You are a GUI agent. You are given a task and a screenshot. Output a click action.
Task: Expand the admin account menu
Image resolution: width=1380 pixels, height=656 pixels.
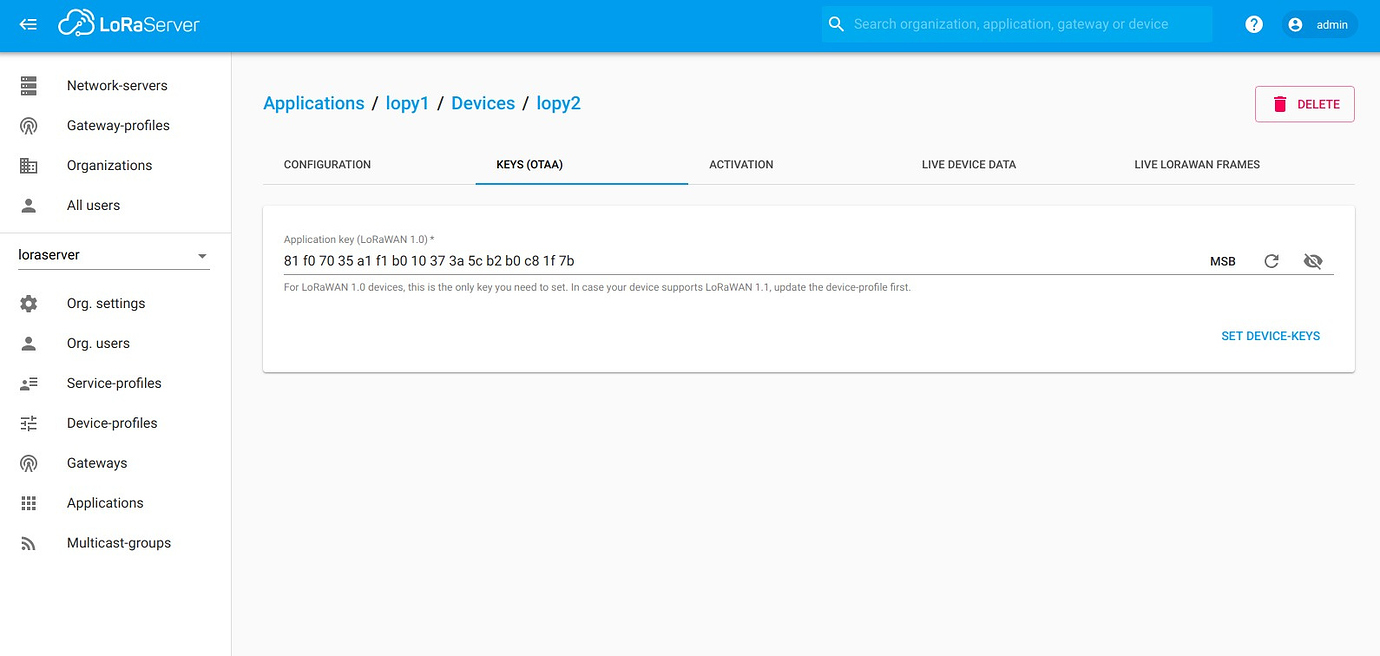coord(1319,24)
